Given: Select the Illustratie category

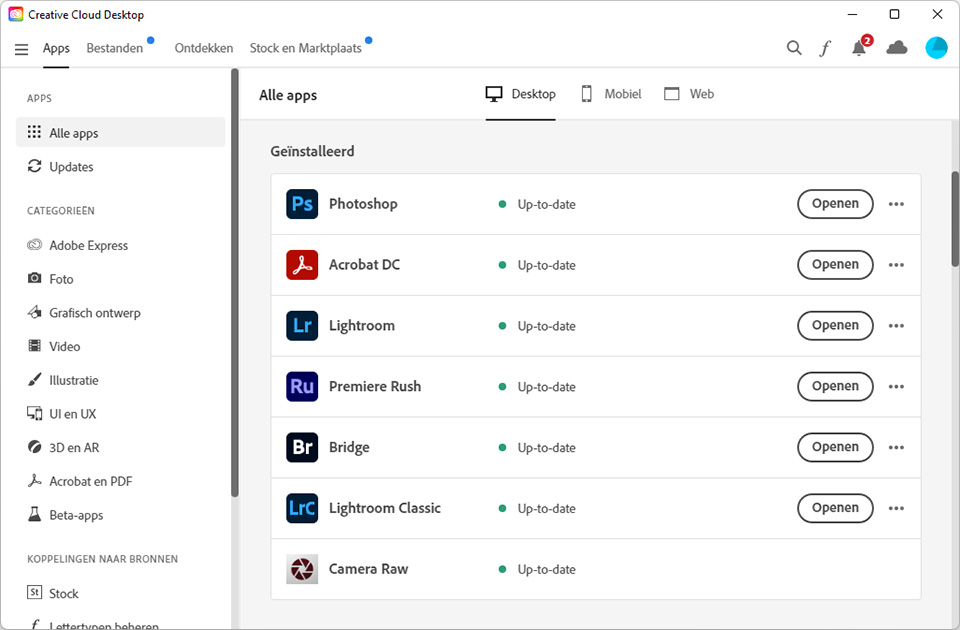Looking at the screenshot, I should (62, 380).
